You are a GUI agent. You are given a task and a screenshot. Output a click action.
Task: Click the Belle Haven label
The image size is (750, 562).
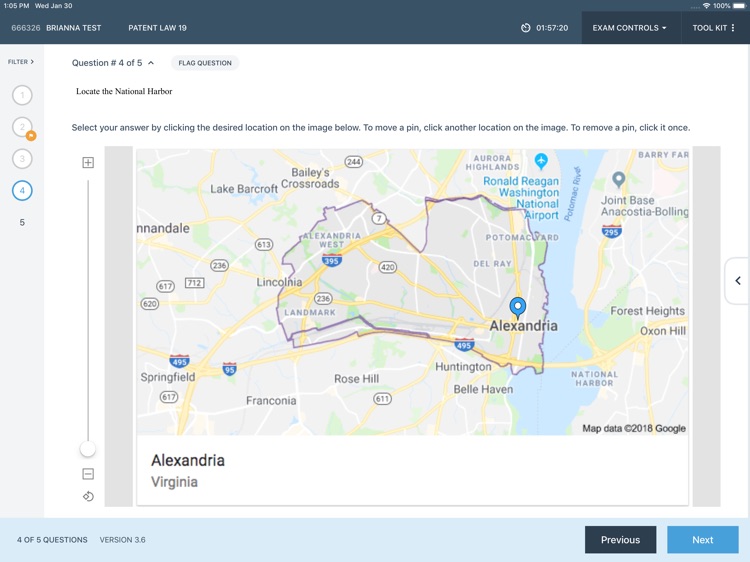click(483, 389)
